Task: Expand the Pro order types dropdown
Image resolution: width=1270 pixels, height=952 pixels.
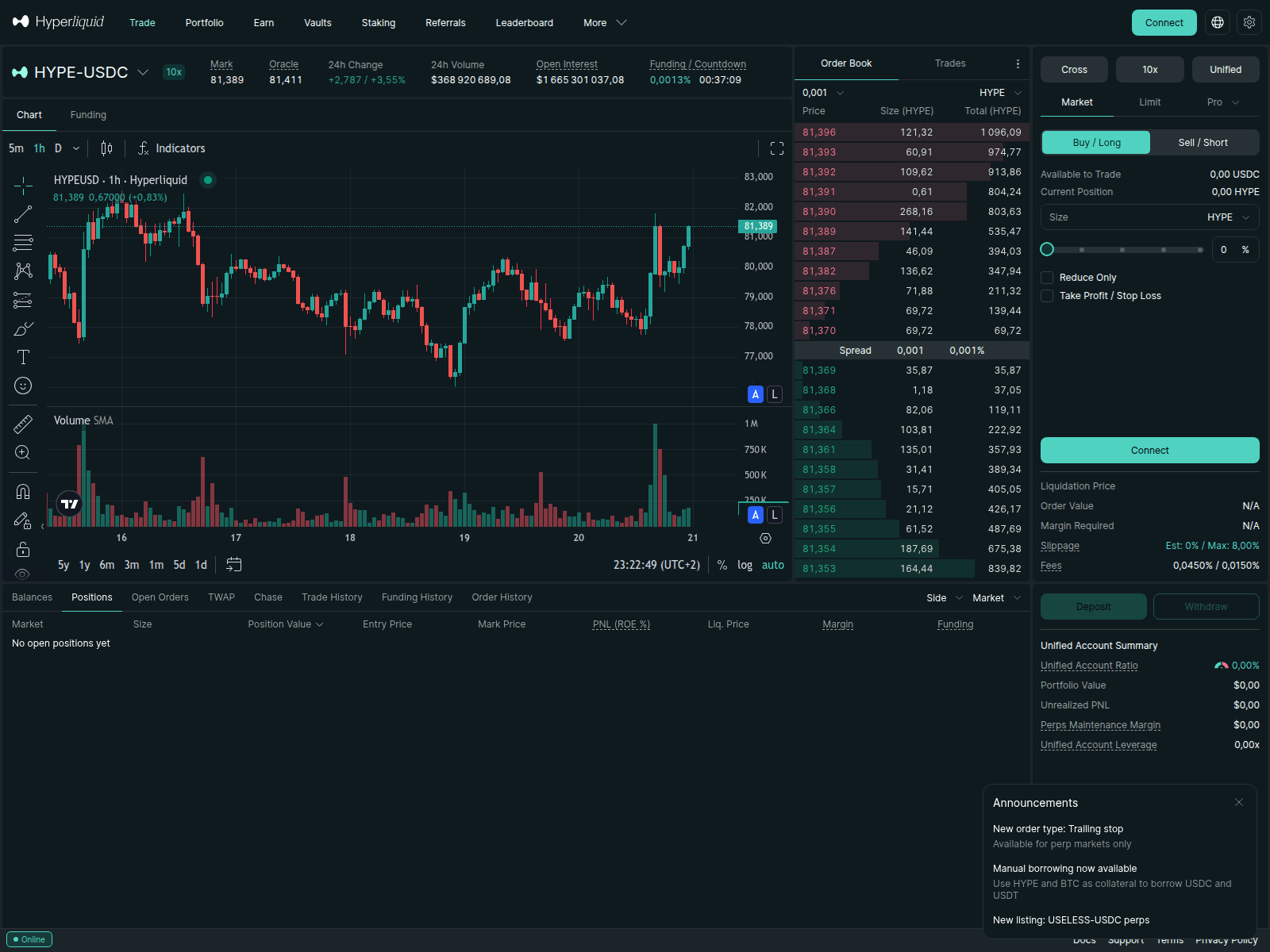Action: point(1223,102)
